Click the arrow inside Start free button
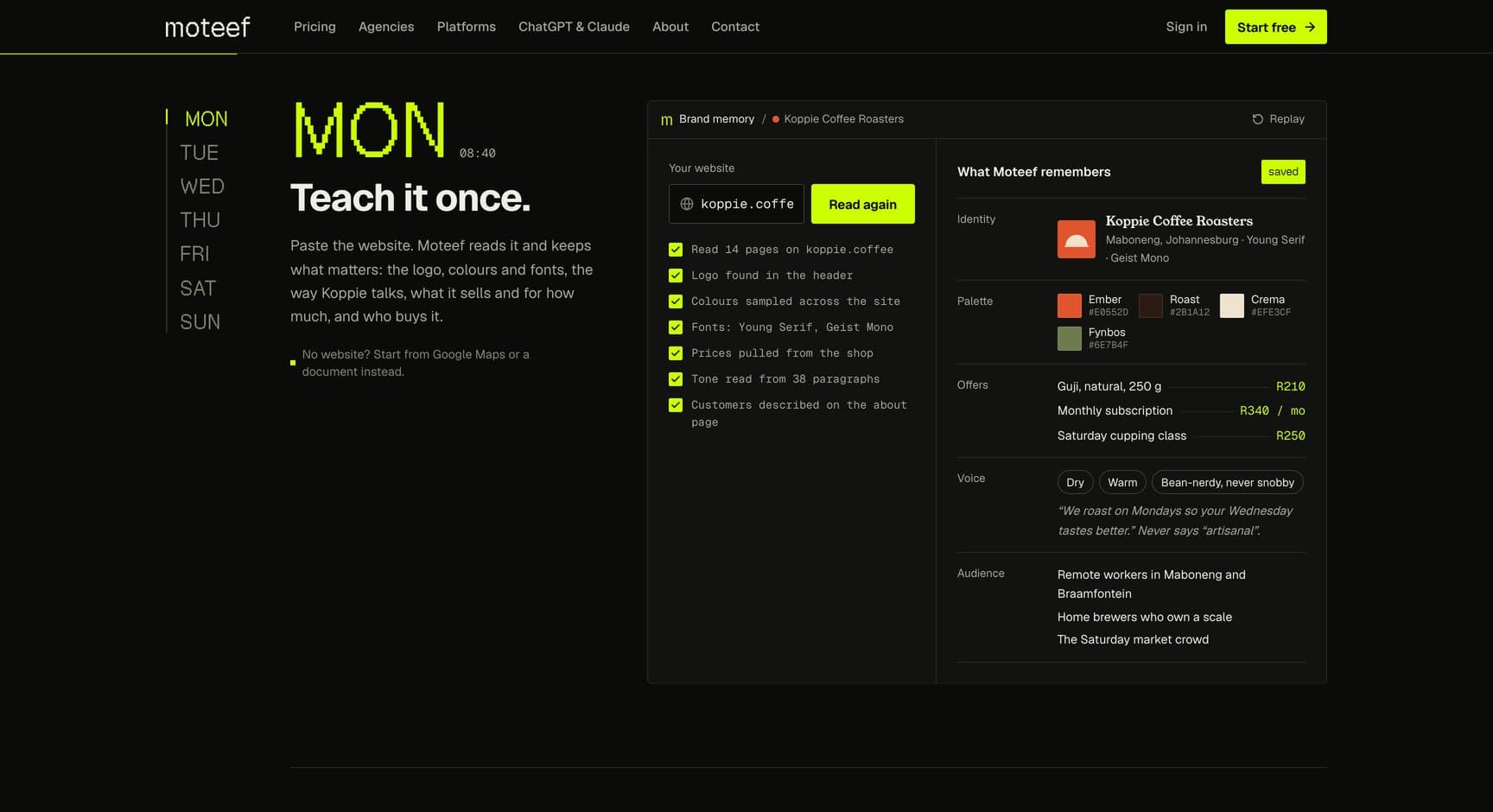 click(1310, 27)
